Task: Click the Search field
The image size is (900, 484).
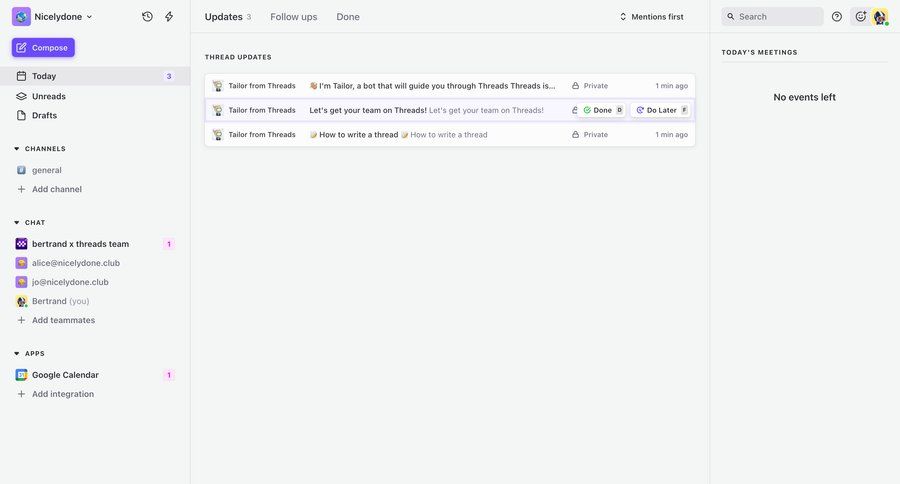Action: pos(772,17)
